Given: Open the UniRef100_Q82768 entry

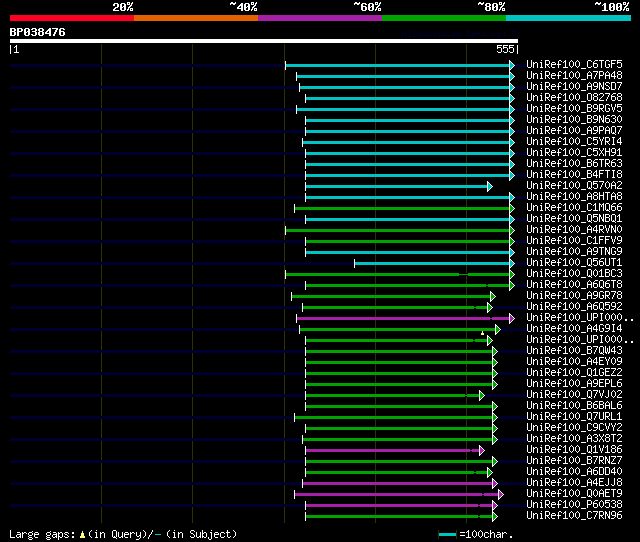Looking at the screenshot, I should [574, 98].
